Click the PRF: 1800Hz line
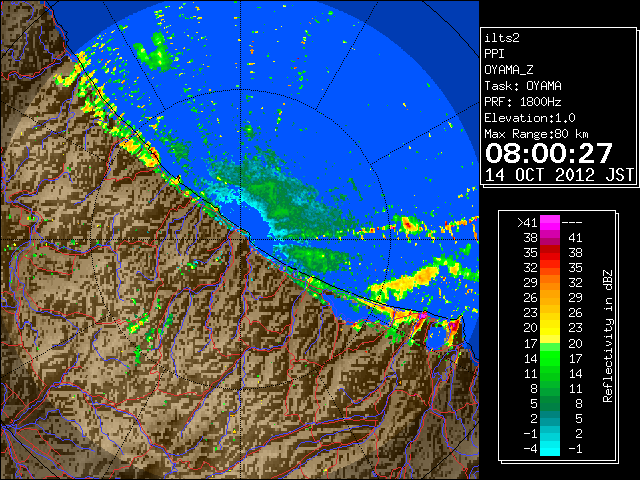Screen dimensions: 640x480 click(x=523, y=102)
